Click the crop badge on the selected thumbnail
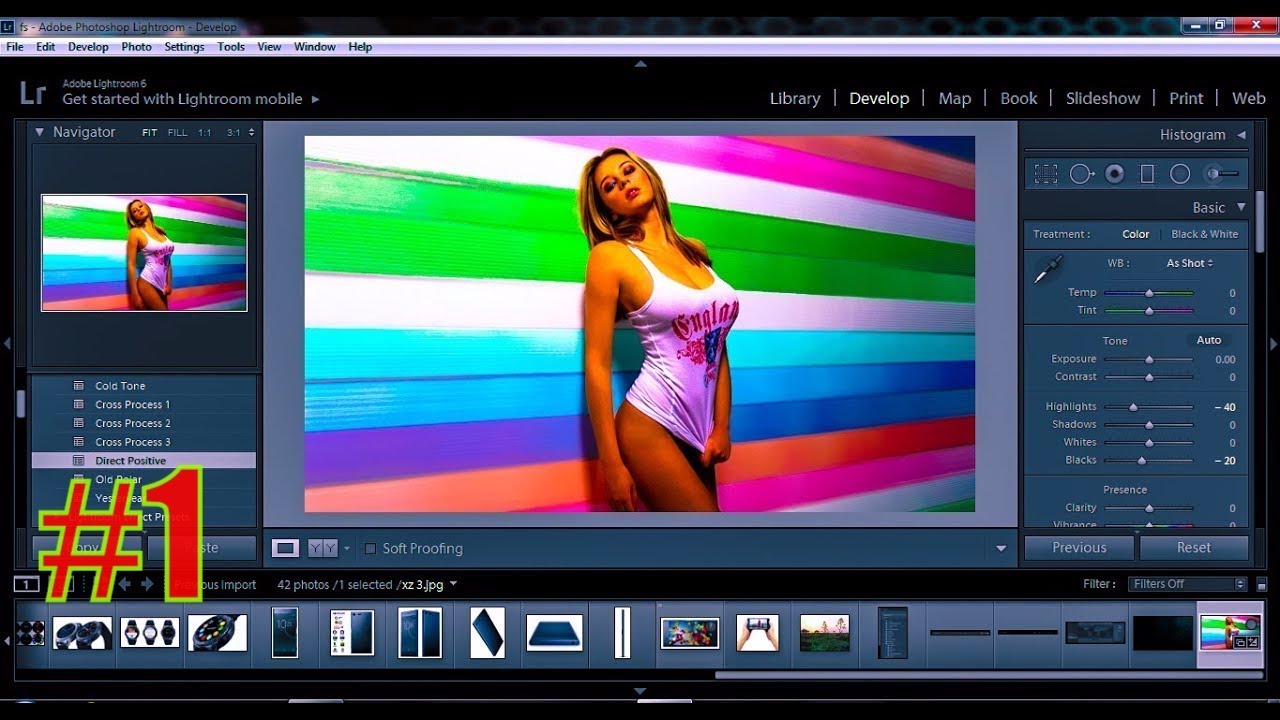 click(1241, 643)
